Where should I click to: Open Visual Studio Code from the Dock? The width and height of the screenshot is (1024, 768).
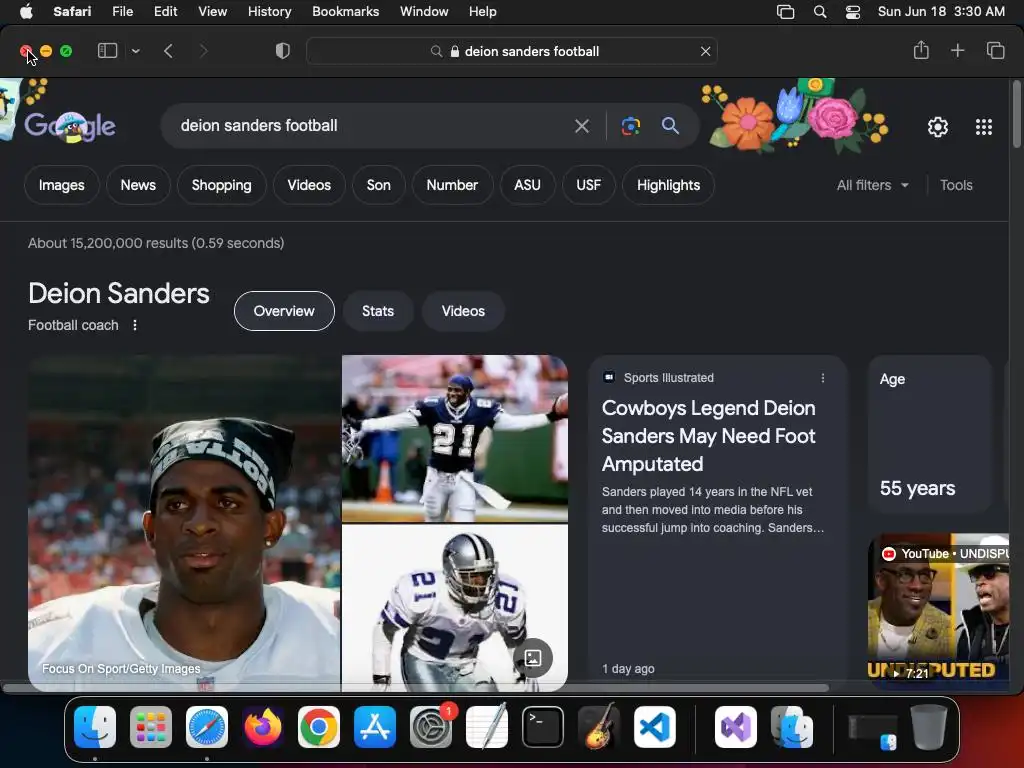(655, 727)
